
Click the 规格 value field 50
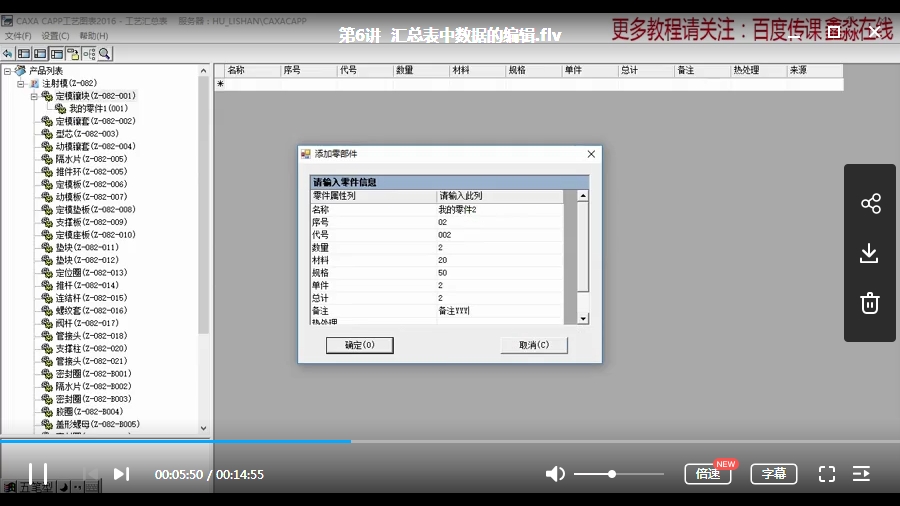499,273
